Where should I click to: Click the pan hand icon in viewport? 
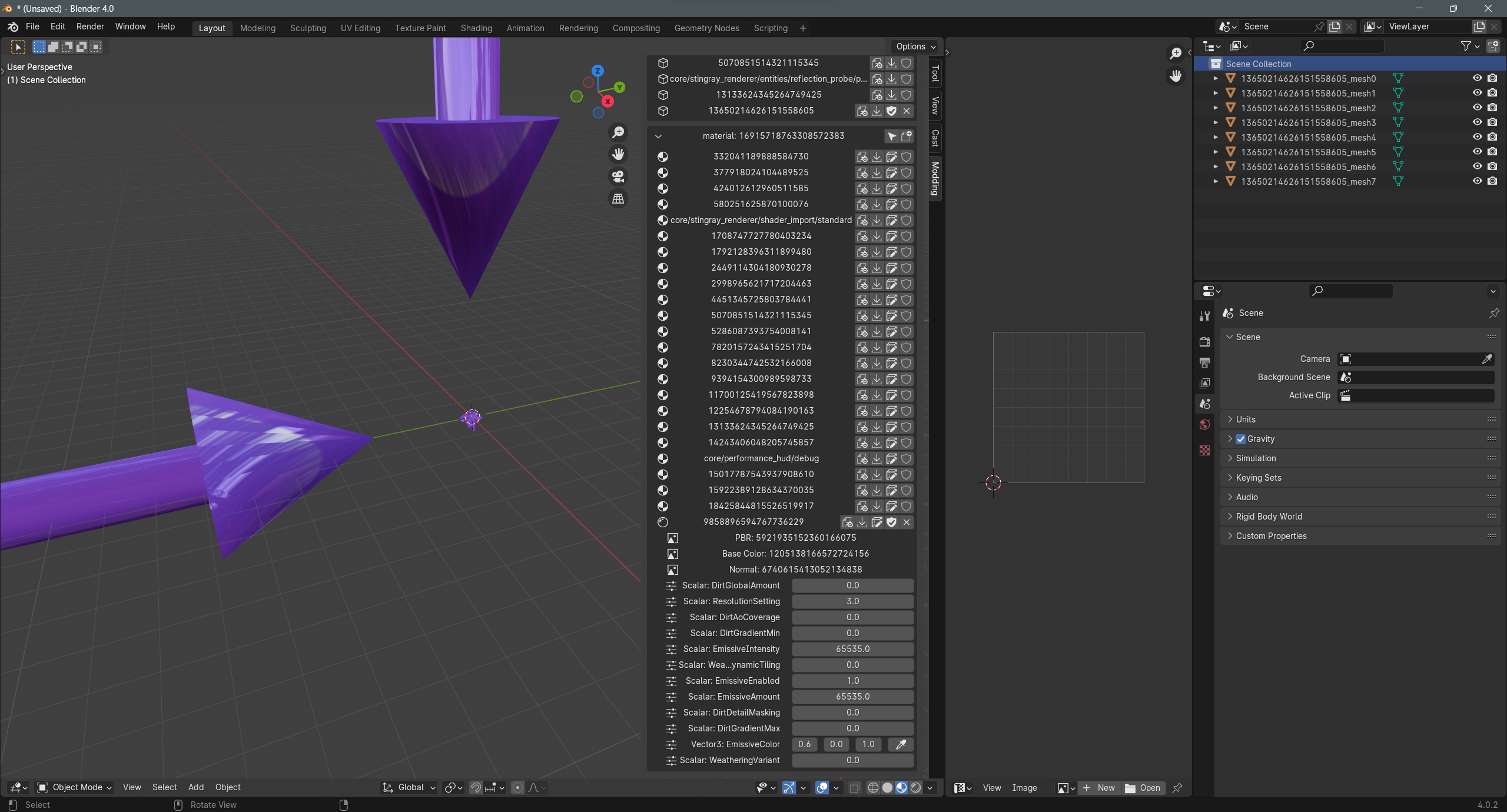(x=618, y=154)
